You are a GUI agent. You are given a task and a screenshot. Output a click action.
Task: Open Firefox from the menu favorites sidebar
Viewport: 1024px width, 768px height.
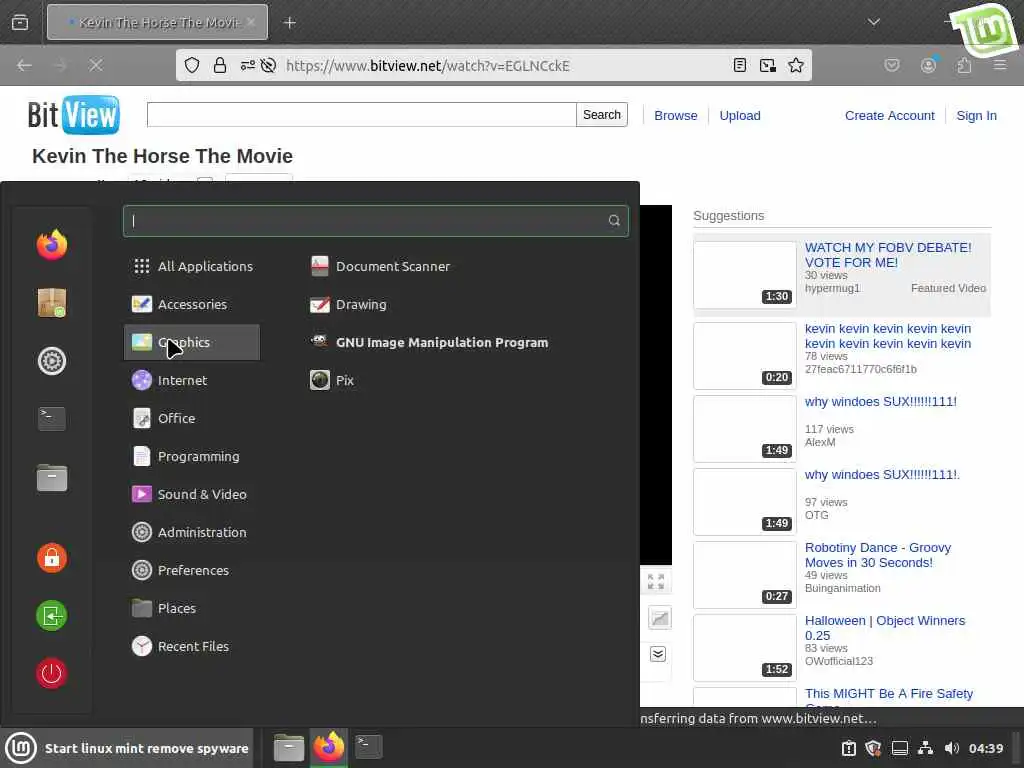(x=52, y=245)
